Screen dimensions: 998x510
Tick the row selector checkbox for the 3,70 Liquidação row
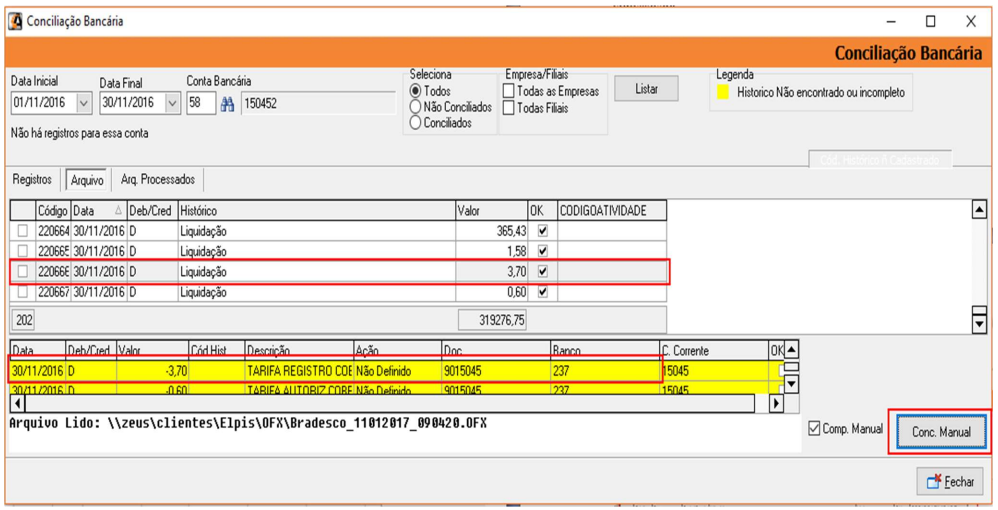[23, 271]
